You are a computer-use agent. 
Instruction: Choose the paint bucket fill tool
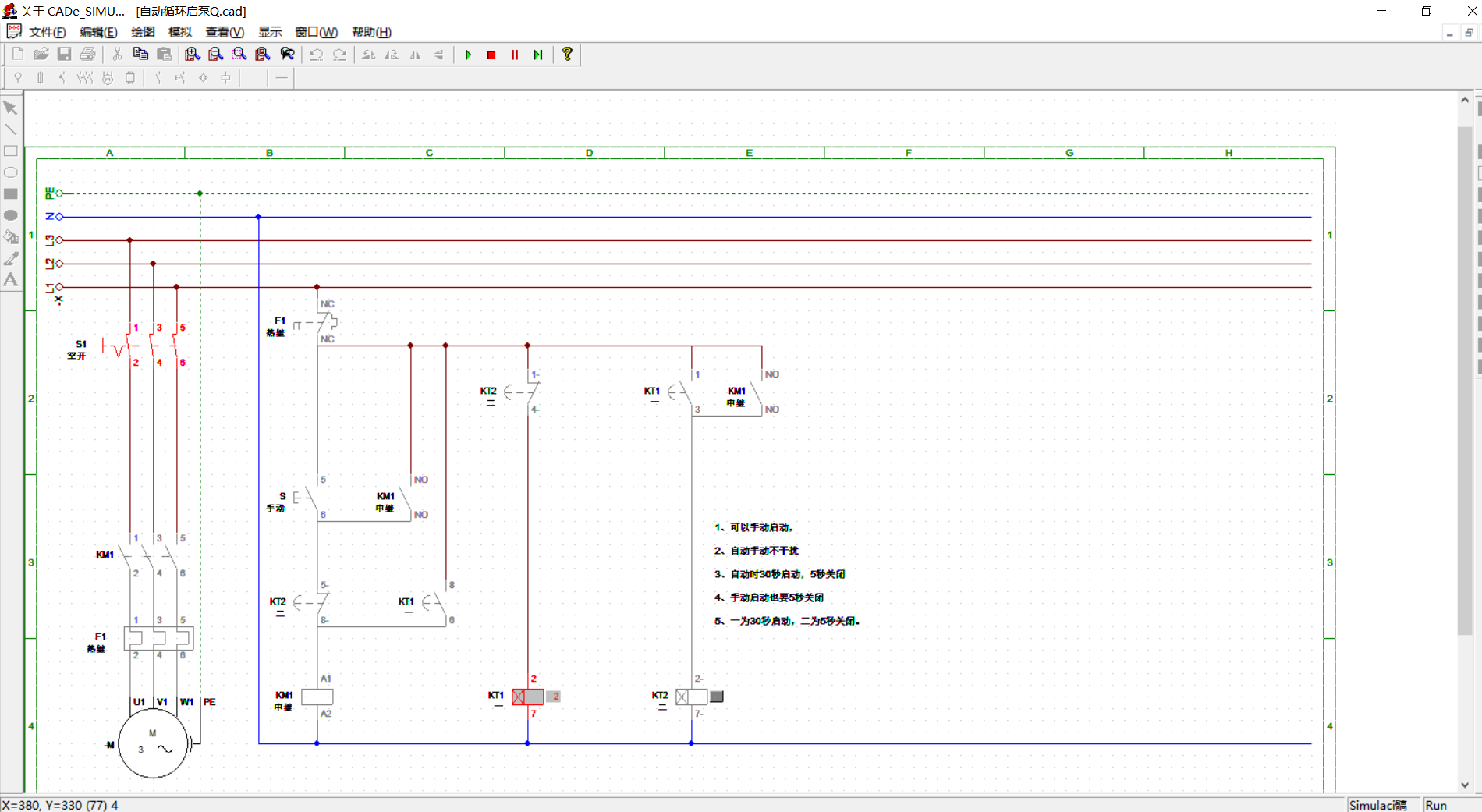pos(10,236)
